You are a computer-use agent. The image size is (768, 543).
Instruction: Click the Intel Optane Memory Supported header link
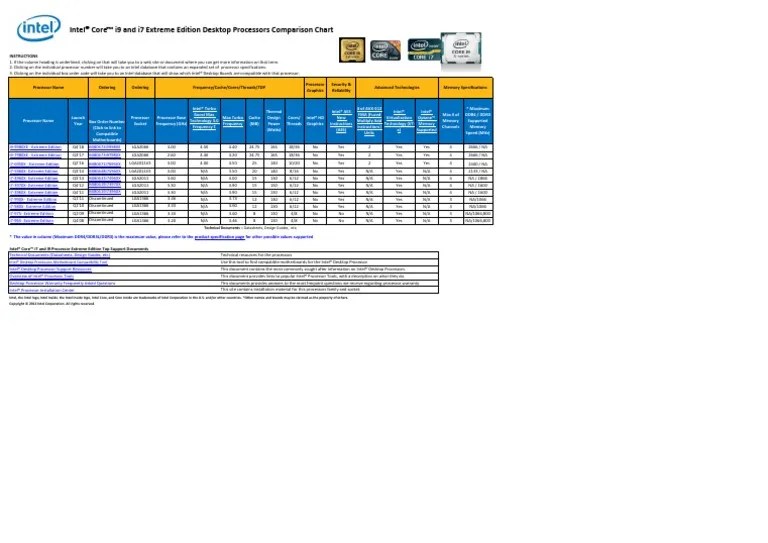(427, 120)
